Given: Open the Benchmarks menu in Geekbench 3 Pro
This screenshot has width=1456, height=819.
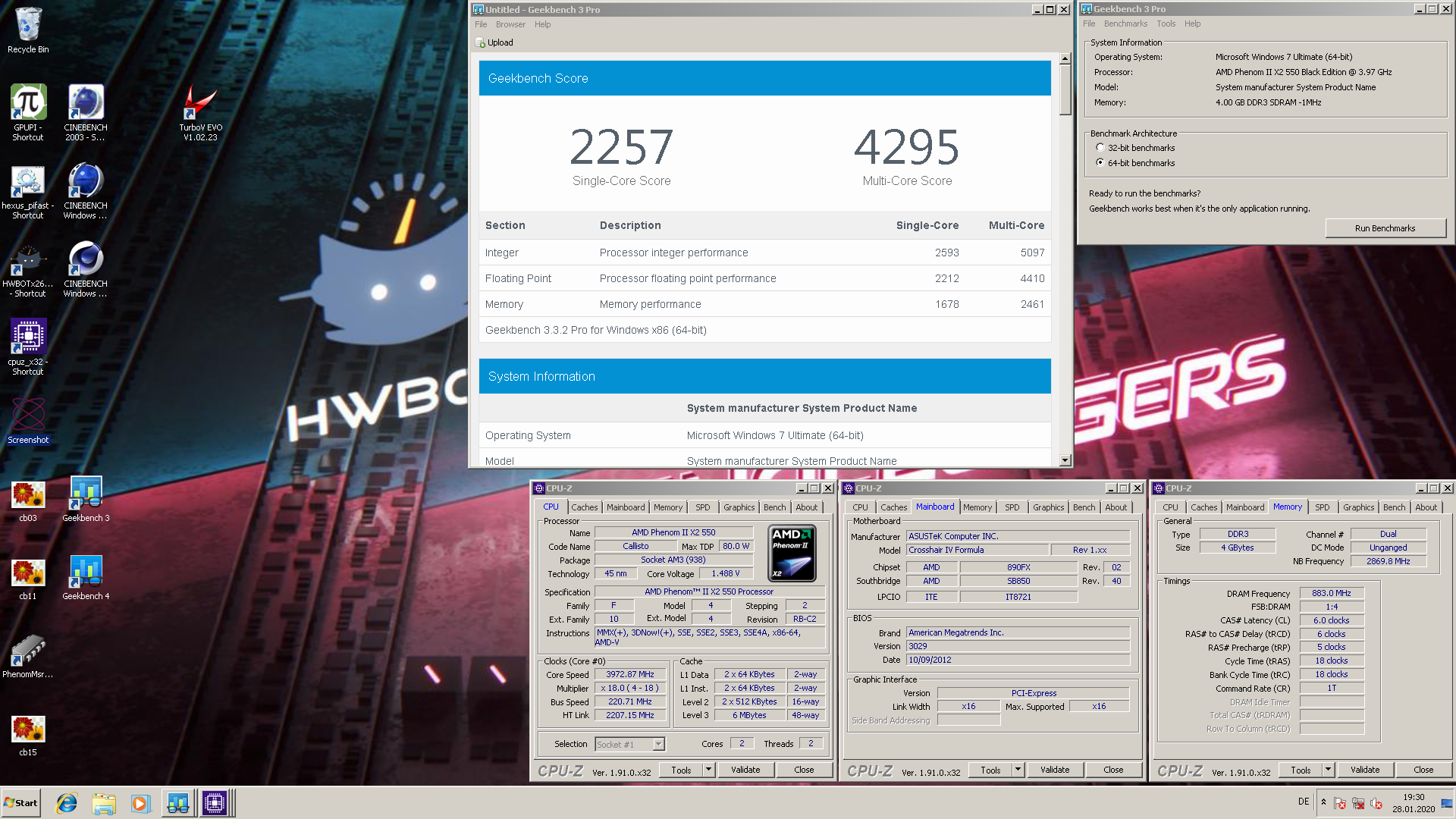Looking at the screenshot, I should tap(1125, 24).
